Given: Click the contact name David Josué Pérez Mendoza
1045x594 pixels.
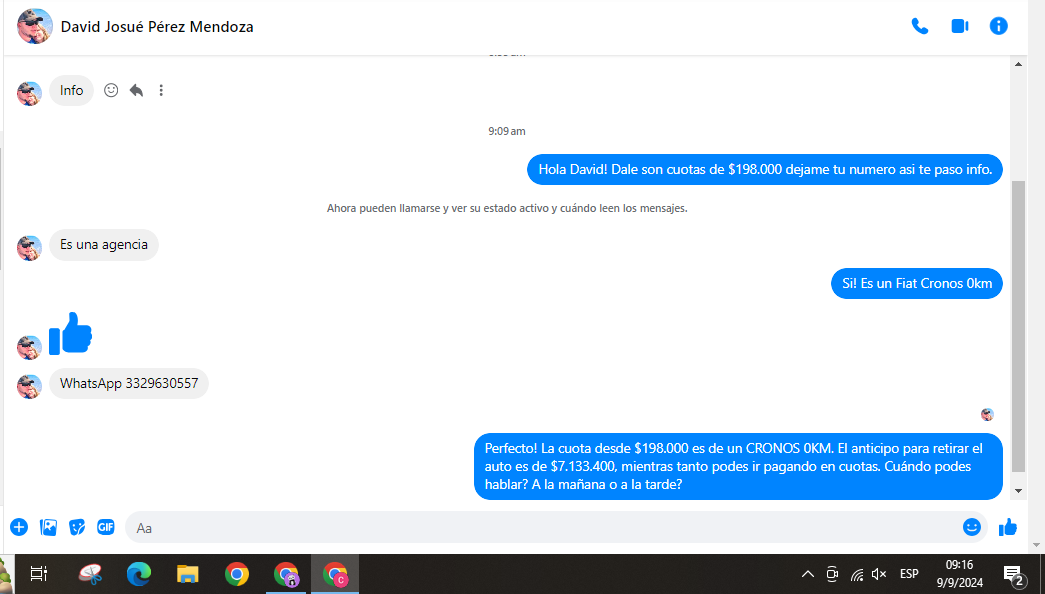Looking at the screenshot, I should point(157,27).
